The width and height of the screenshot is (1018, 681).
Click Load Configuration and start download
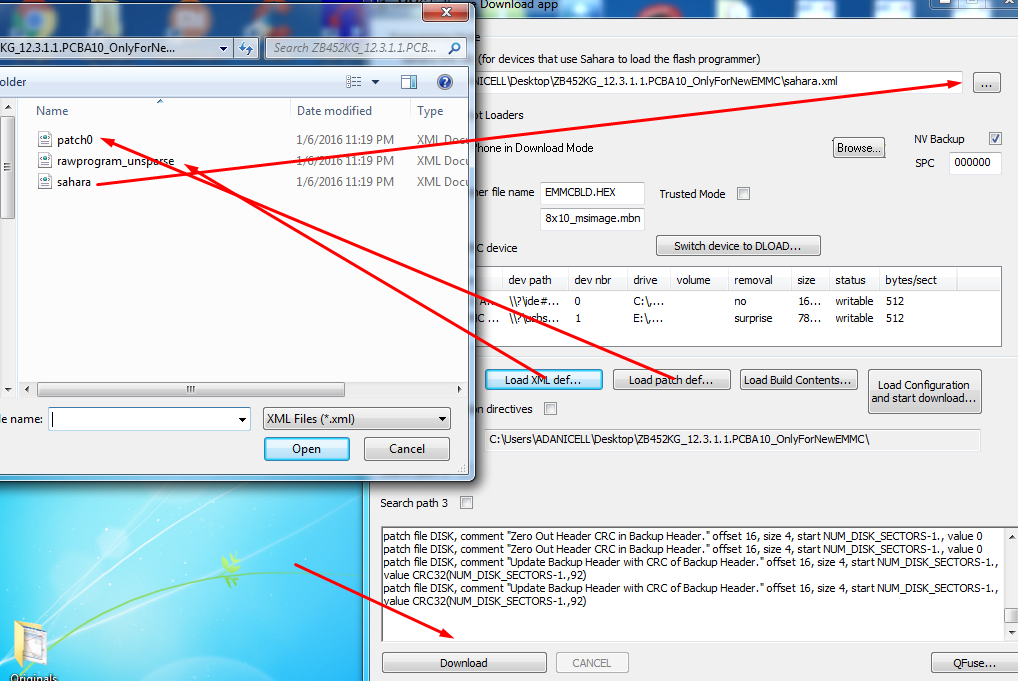pos(925,391)
